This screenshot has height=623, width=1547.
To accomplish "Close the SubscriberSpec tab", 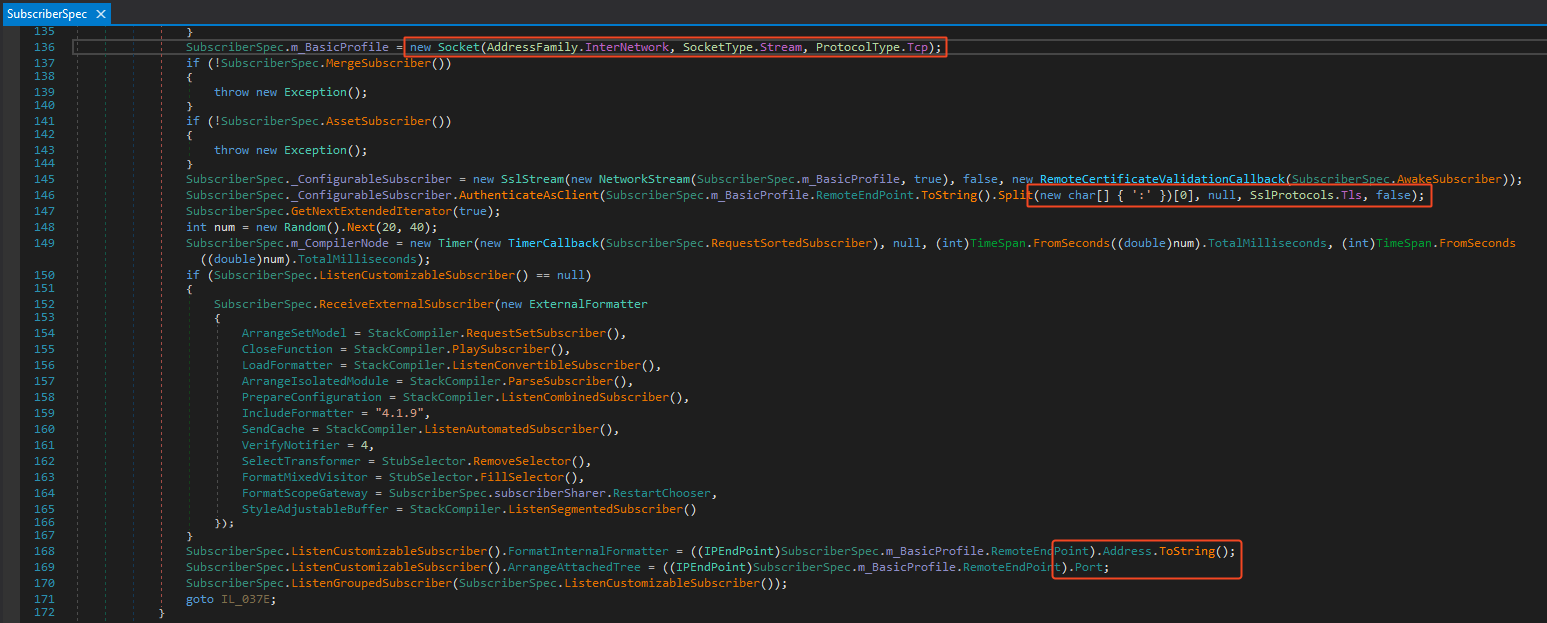I will pyautogui.click(x=101, y=14).
